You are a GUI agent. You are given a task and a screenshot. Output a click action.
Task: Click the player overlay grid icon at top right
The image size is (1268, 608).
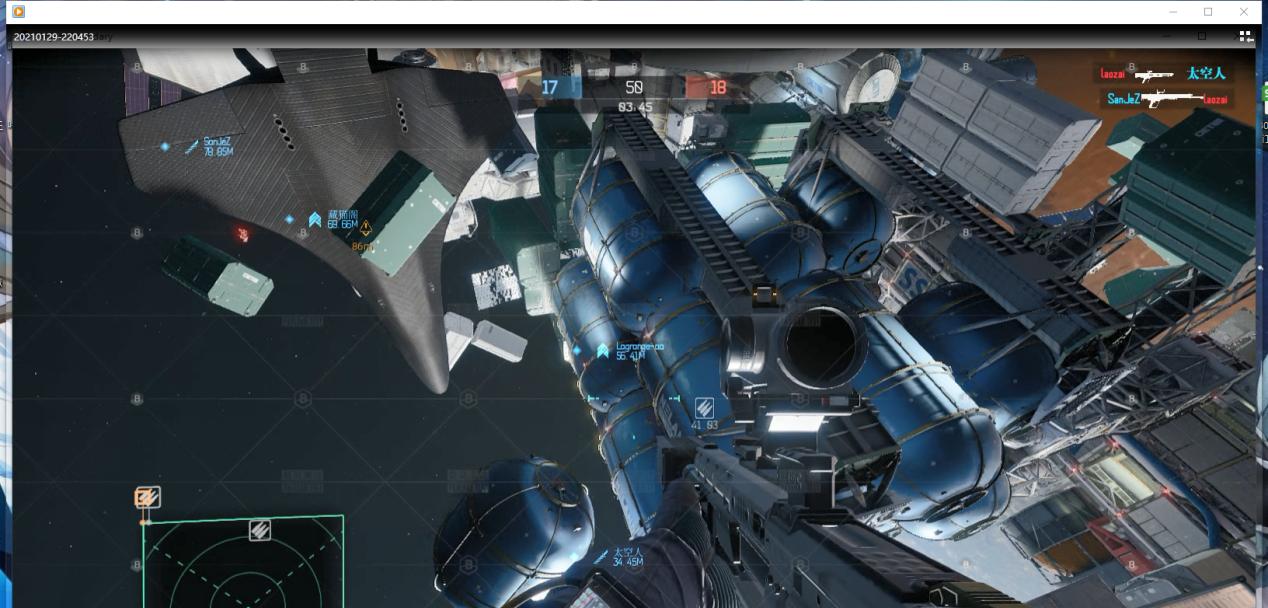tap(1245, 36)
